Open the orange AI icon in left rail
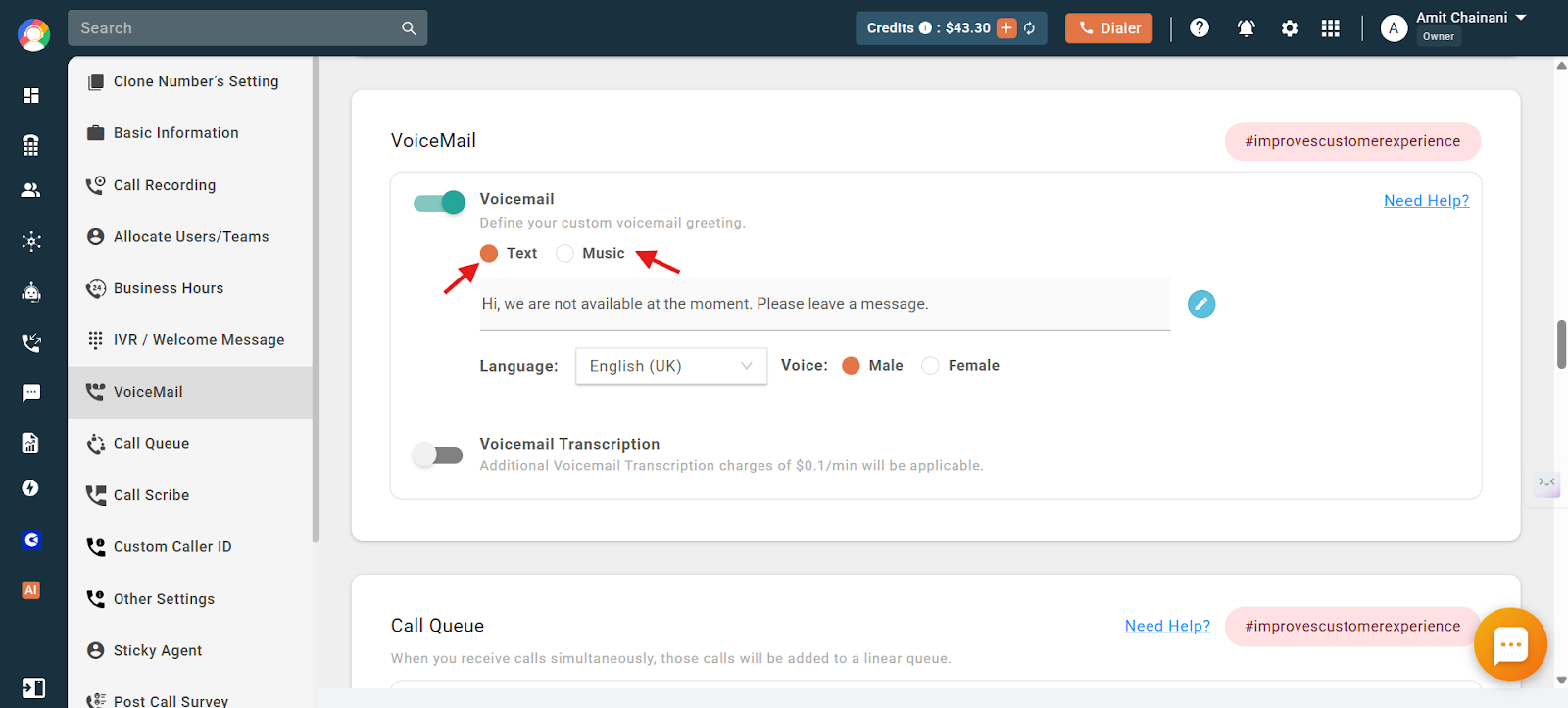Viewport: 1568px width, 708px height. 31,590
